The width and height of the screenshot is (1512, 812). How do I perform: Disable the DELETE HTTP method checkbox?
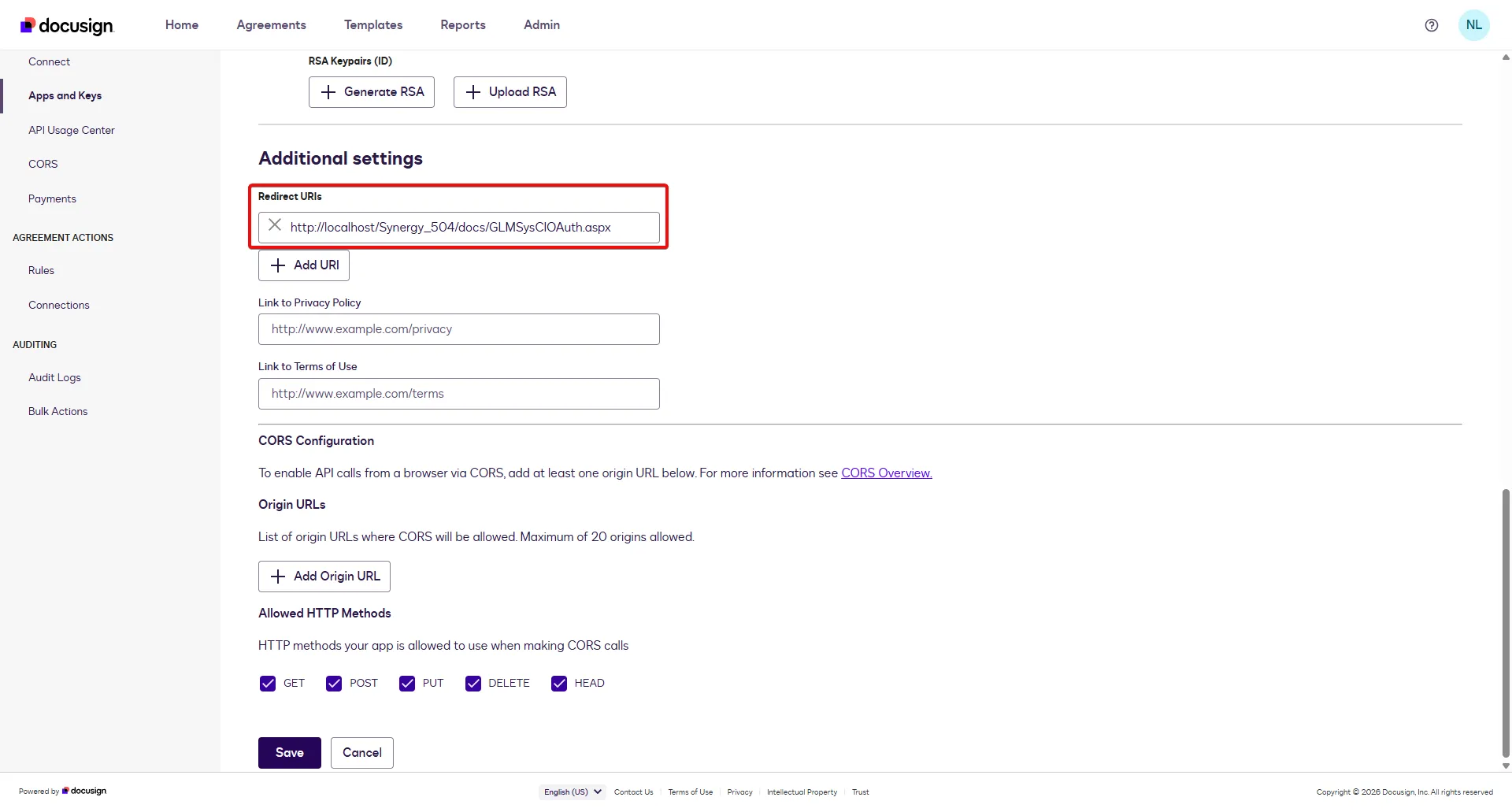473,684
